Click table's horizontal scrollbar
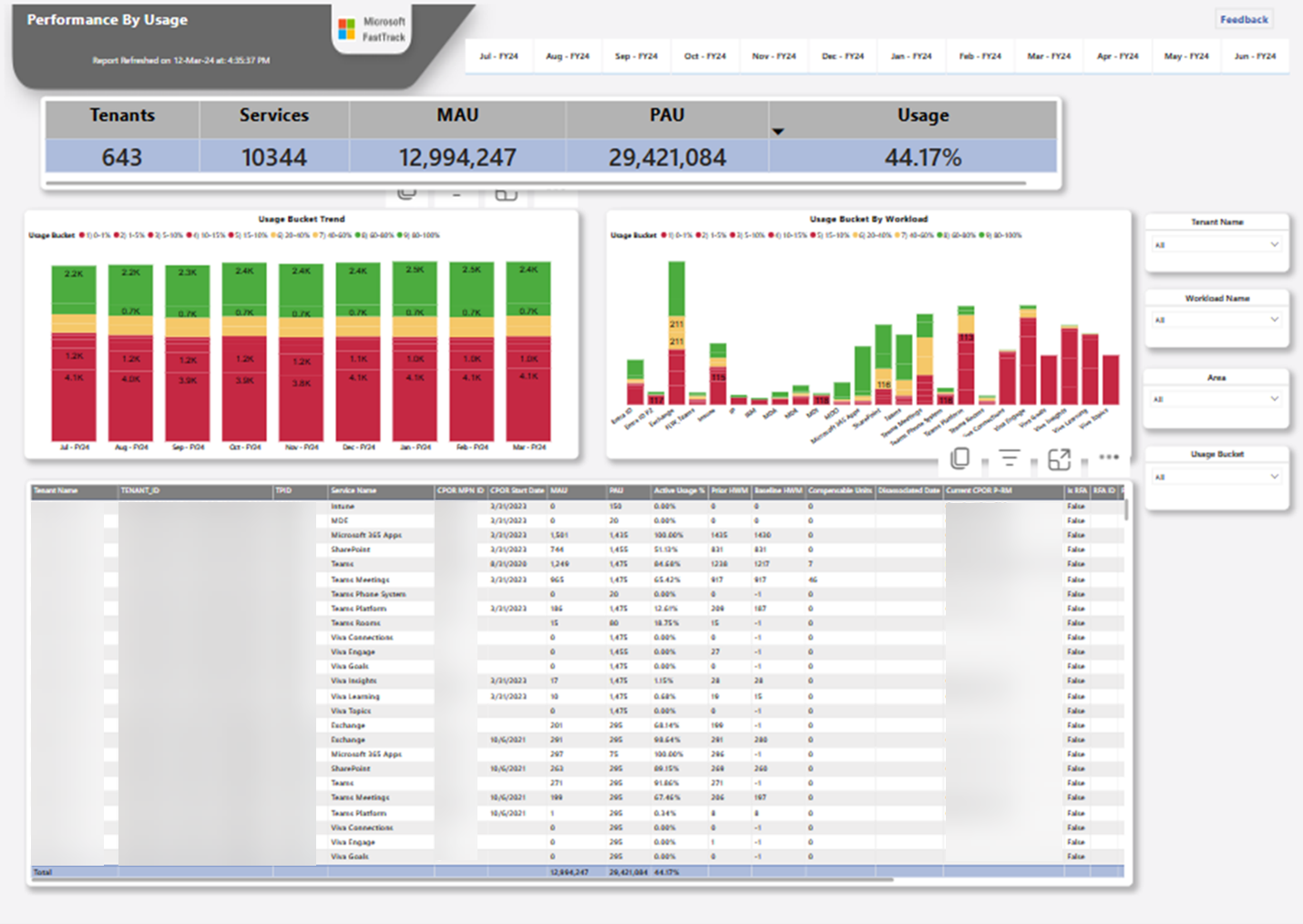The height and width of the screenshot is (924, 1303). point(463,880)
